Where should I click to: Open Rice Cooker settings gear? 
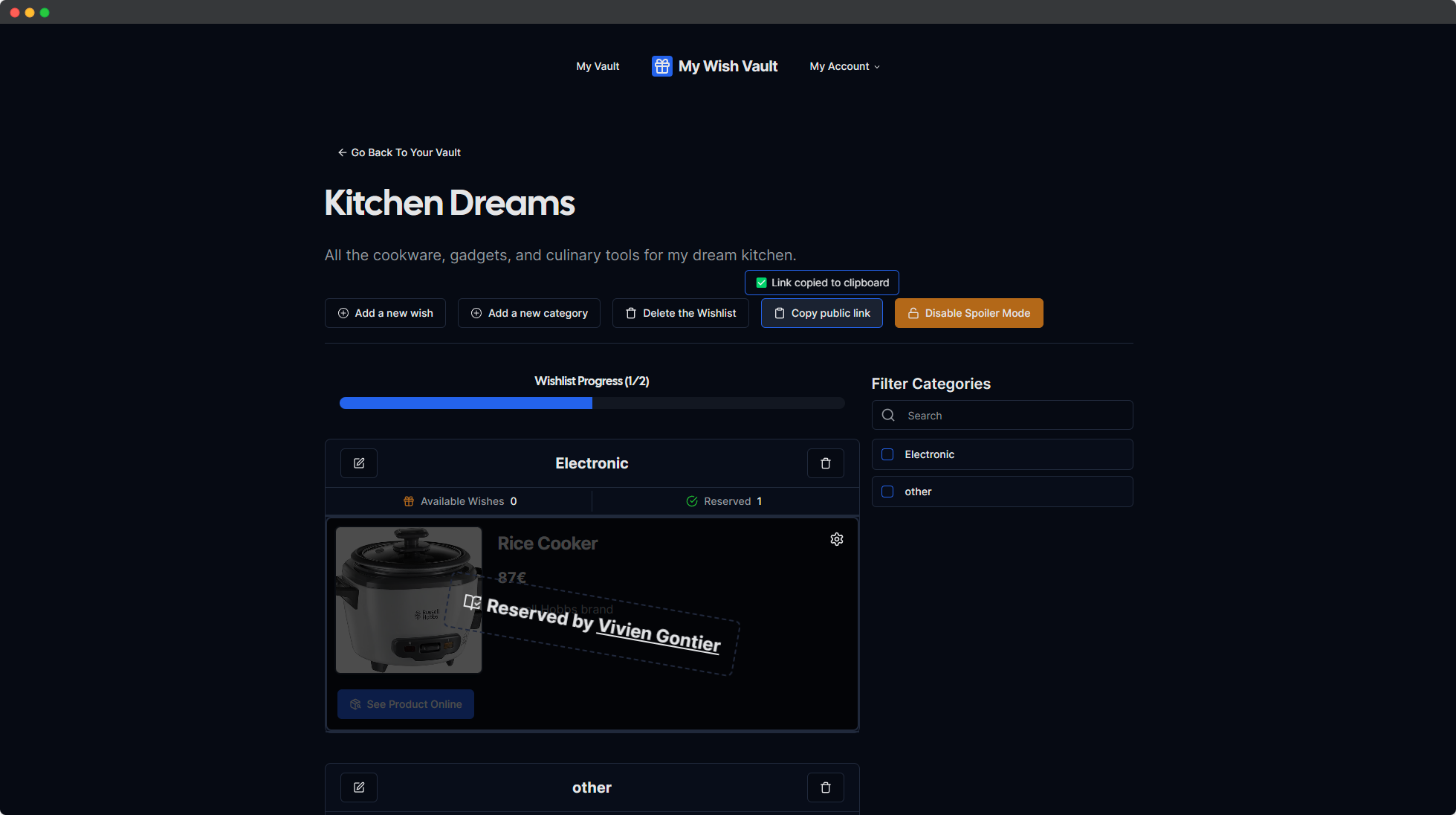[837, 539]
